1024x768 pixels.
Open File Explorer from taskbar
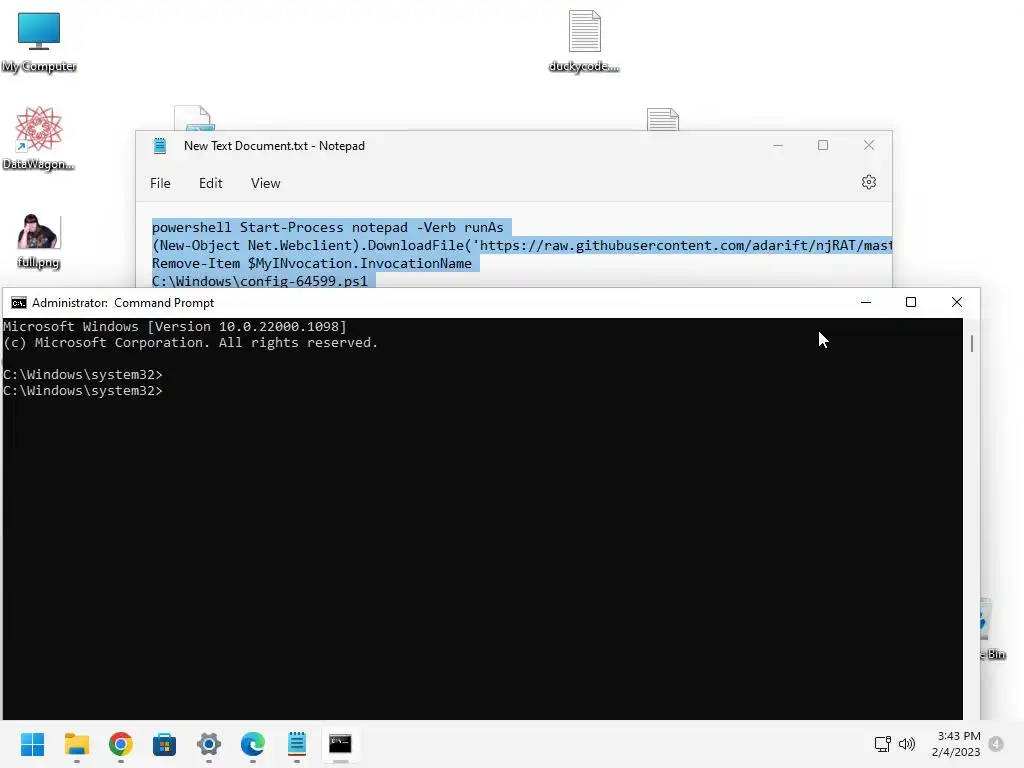coord(77,744)
